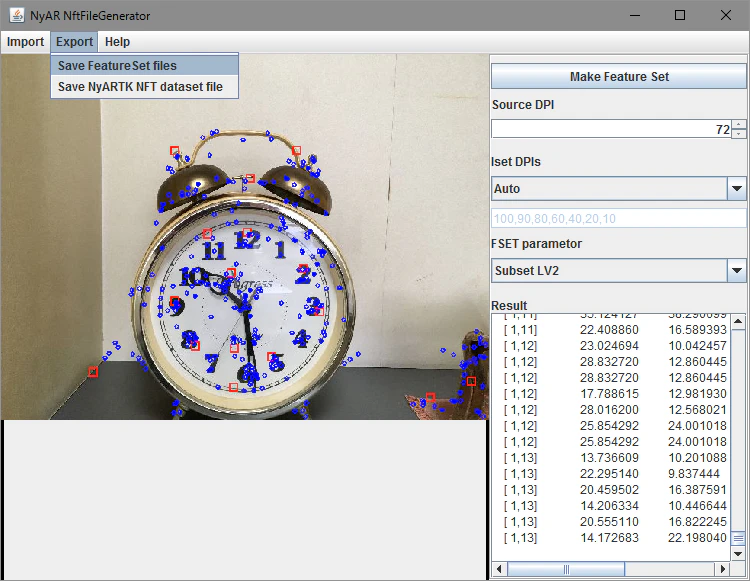Close the NyAR NftFileGenerator window

click(x=726, y=15)
